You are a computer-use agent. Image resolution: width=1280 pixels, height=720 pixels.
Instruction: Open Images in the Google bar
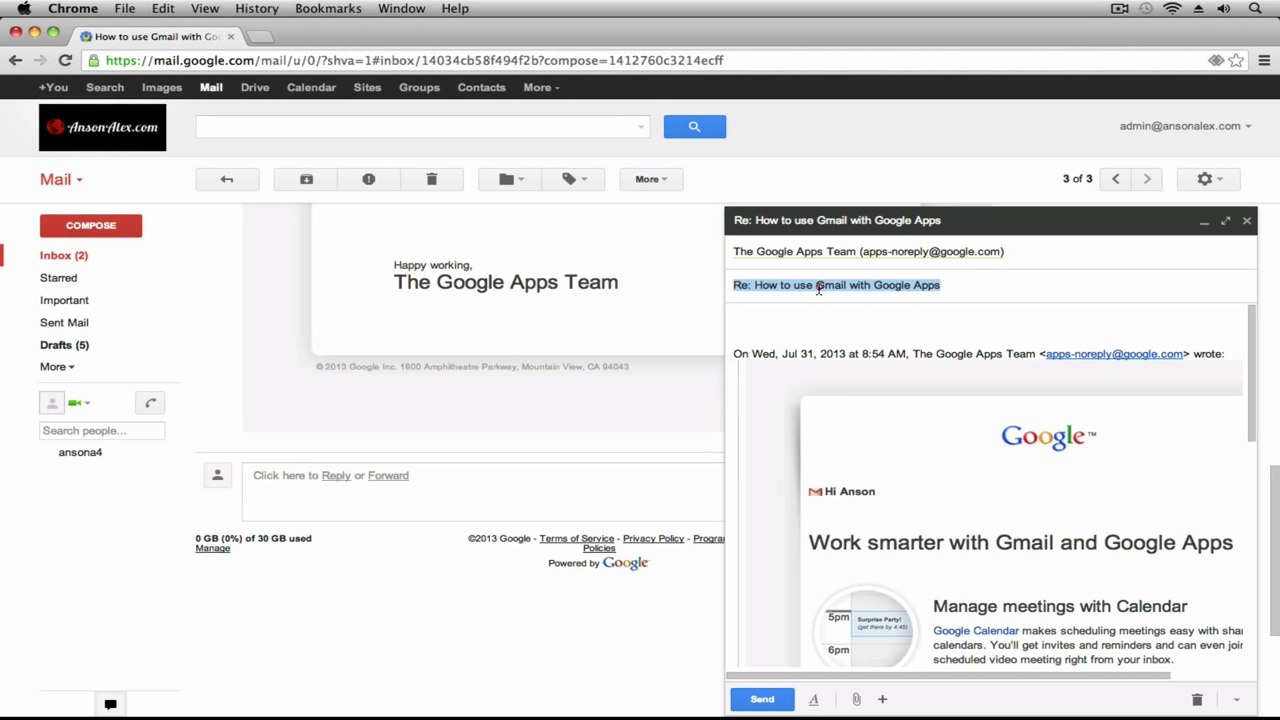pos(162,88)
